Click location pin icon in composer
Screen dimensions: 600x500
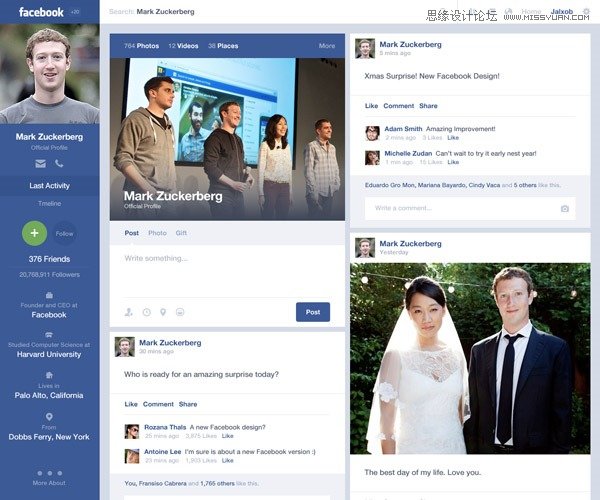(x=163, y=312)
